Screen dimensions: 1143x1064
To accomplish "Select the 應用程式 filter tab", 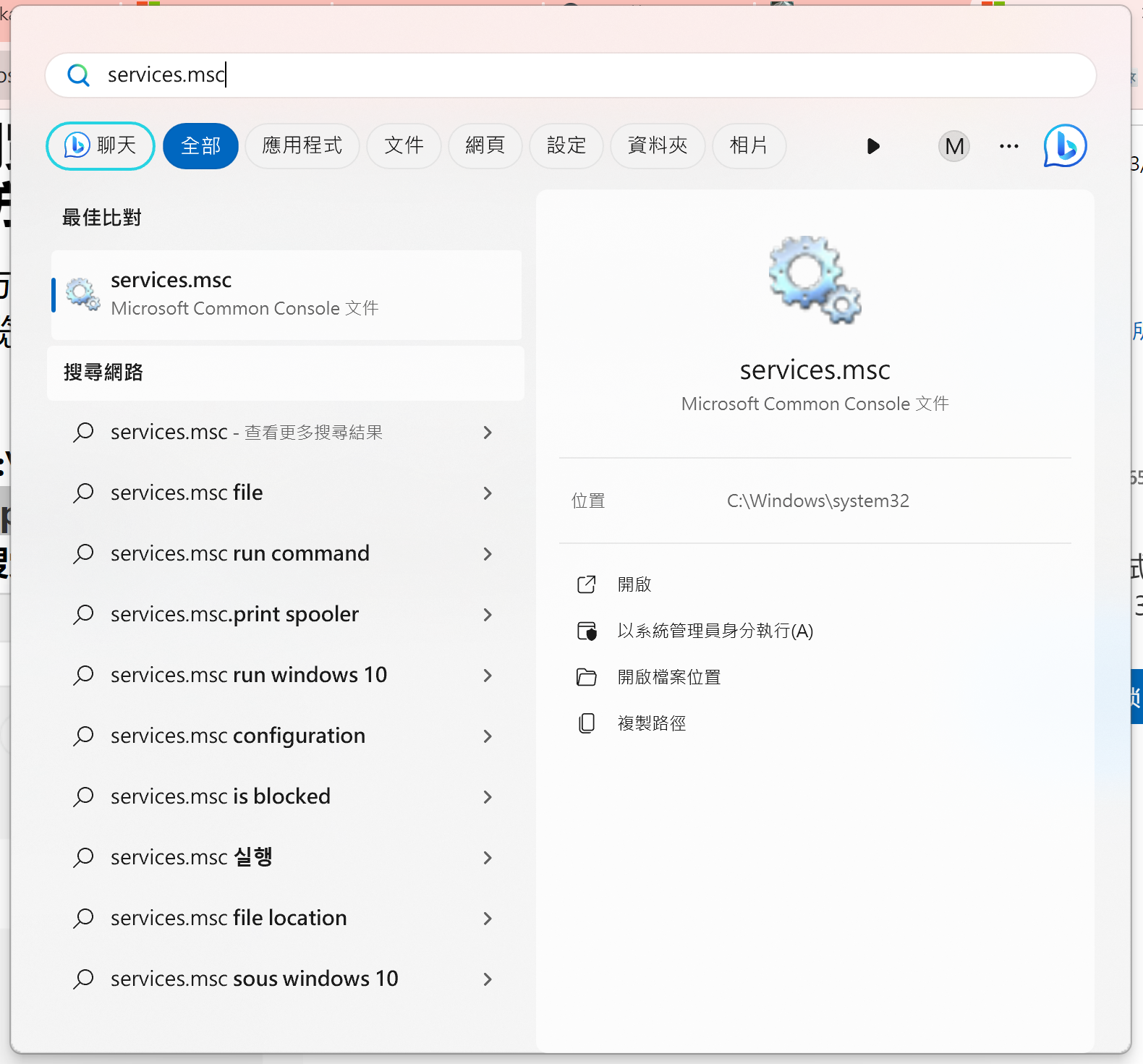I will (302, 146).
